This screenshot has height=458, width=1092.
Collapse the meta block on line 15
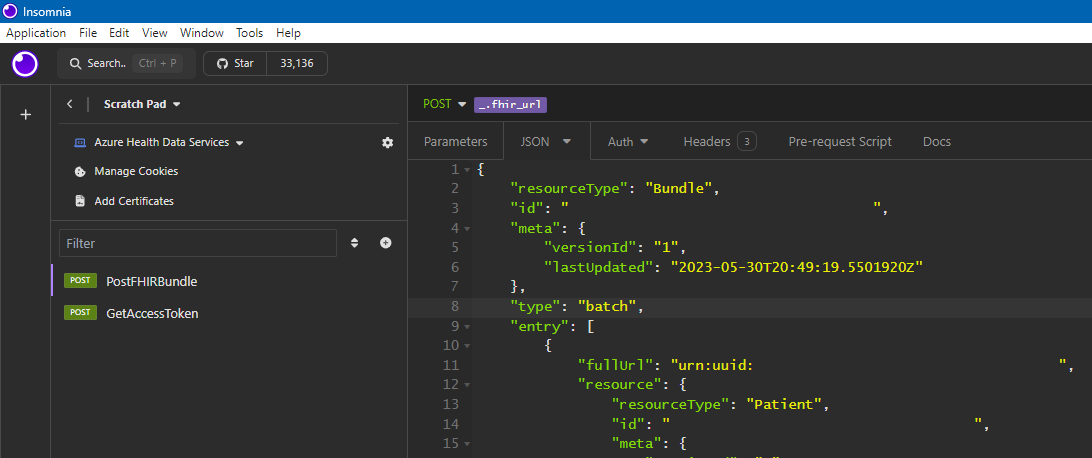pyautogui.click(x=467, y=443)
